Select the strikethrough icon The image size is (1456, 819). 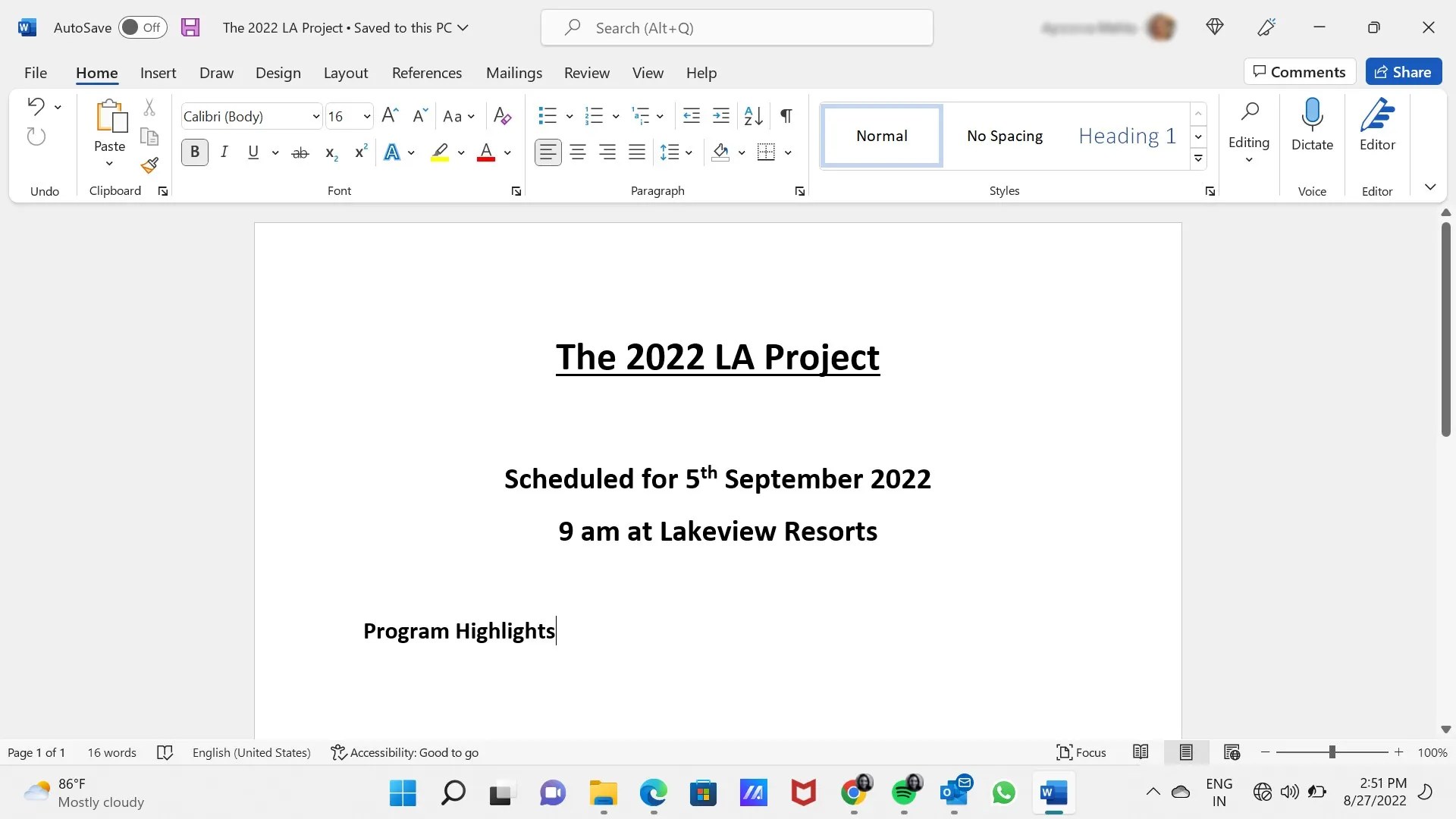tap(300, 152)
